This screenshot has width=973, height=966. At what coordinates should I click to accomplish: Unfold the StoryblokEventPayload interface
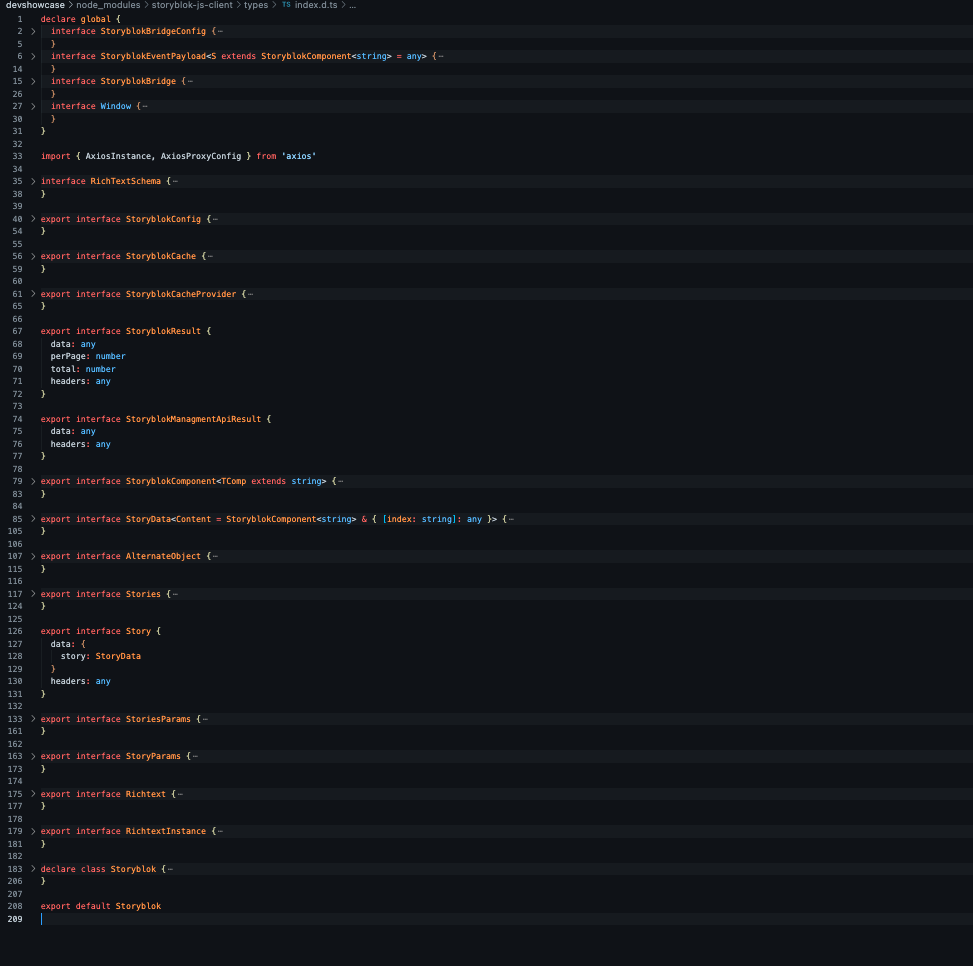[x=32, y=56]
